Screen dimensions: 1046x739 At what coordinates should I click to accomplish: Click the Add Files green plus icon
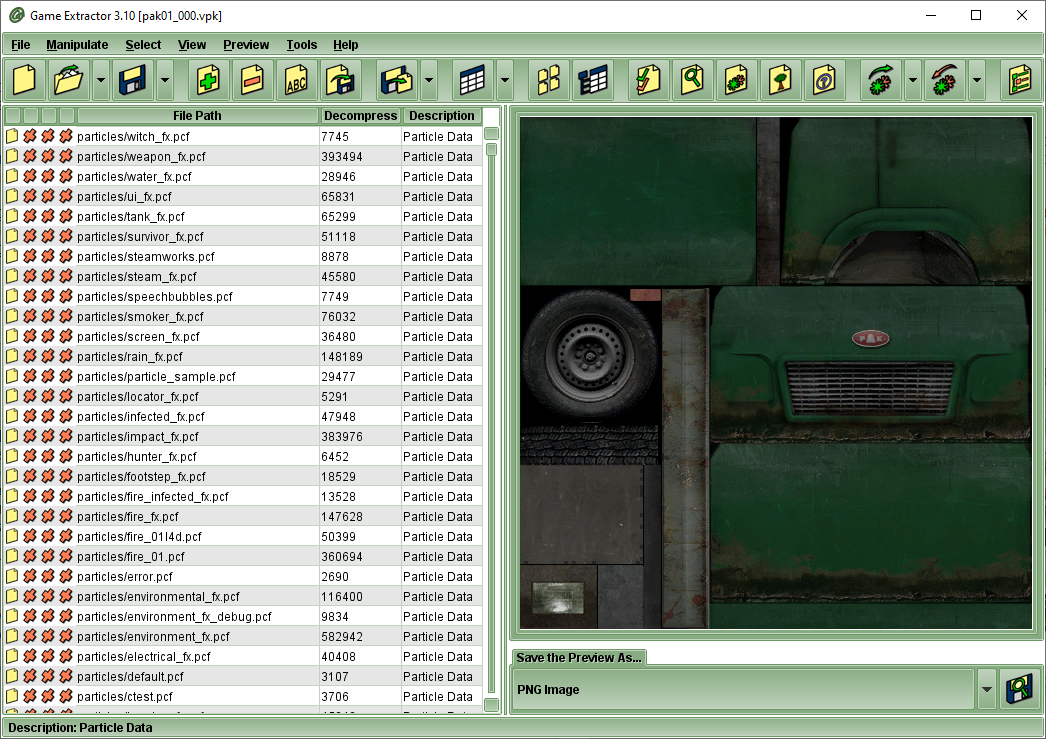click(x=208, y=80)
